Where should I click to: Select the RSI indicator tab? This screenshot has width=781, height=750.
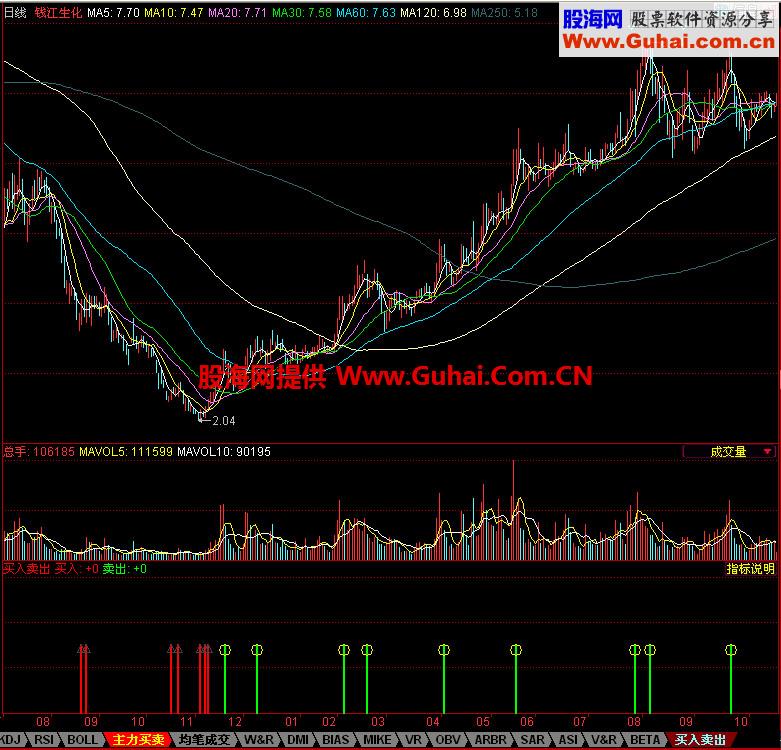tap(44, 740)
